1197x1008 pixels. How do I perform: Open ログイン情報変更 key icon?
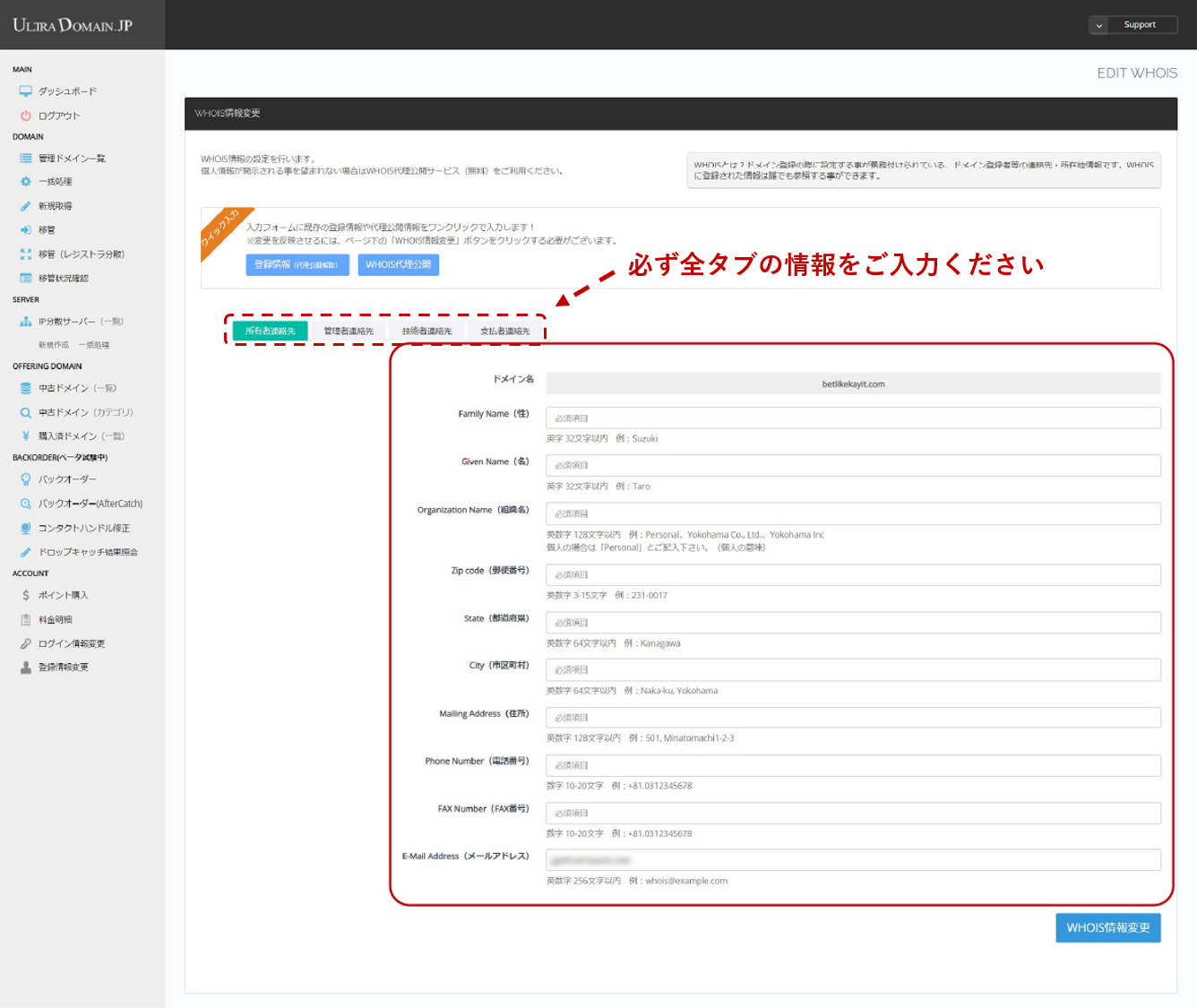pos(26,643)
